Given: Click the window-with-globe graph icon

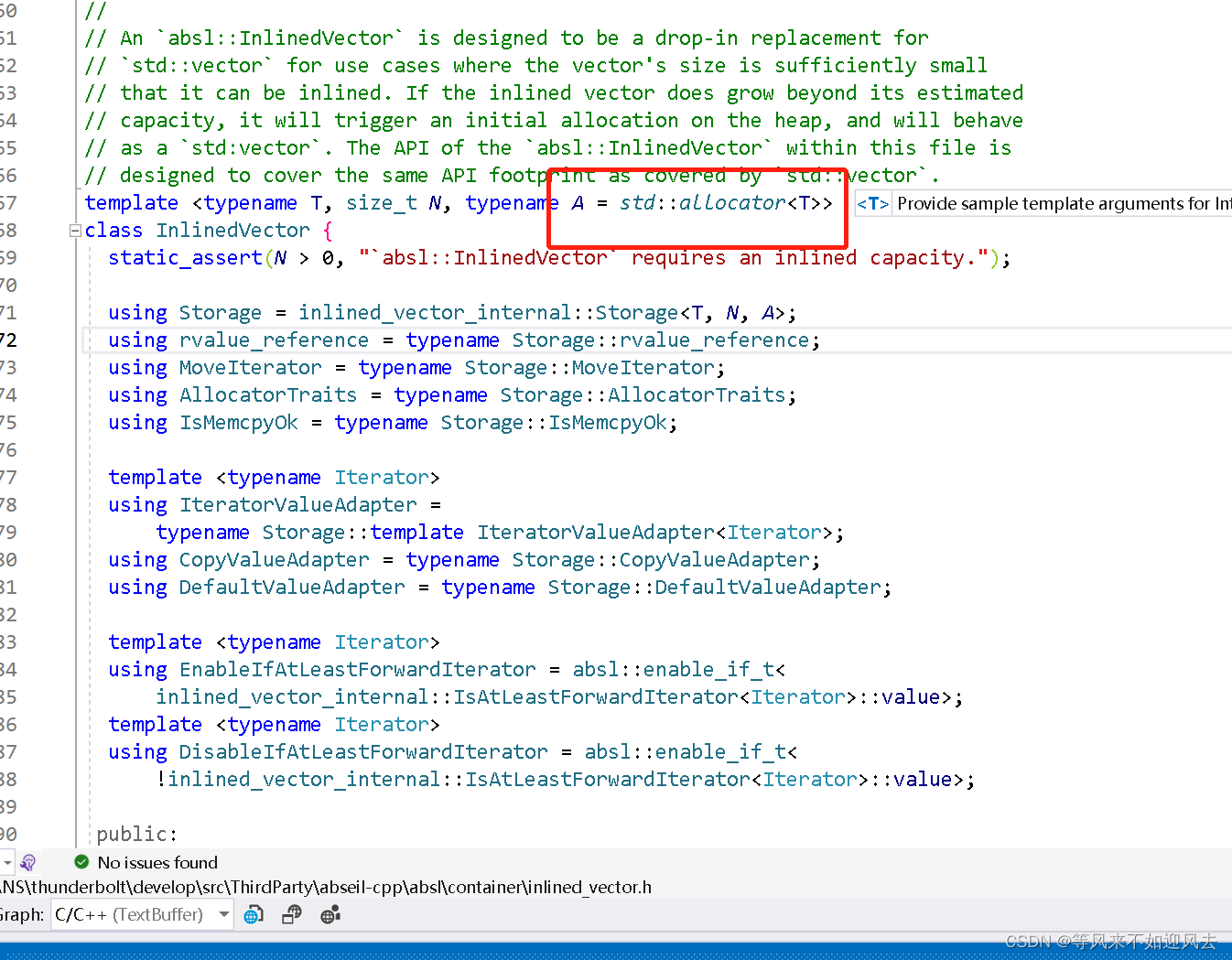Looking at the screenshot, I should pos(291,914).
